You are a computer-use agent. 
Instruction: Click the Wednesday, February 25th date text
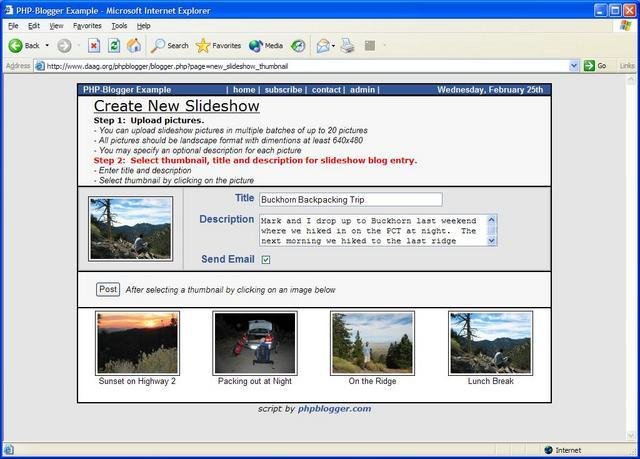490,90
